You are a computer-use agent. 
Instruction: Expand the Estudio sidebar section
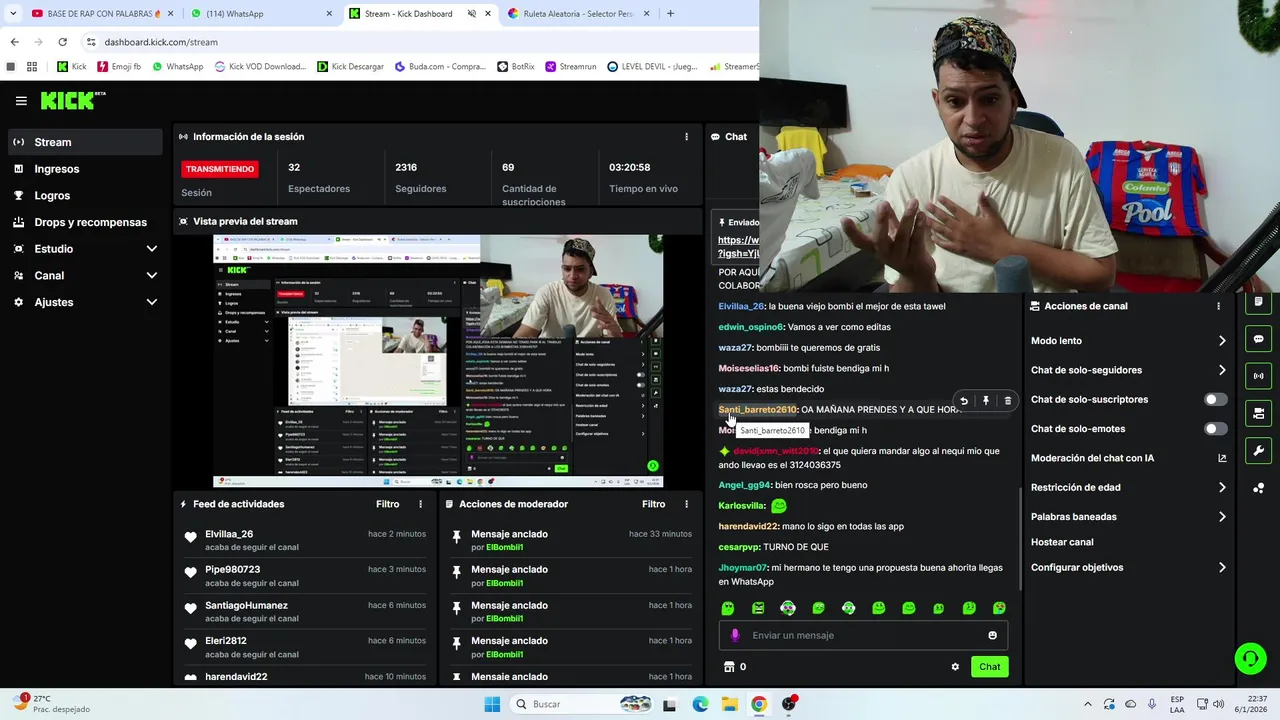pyautogui.click(x=84, y=249)
